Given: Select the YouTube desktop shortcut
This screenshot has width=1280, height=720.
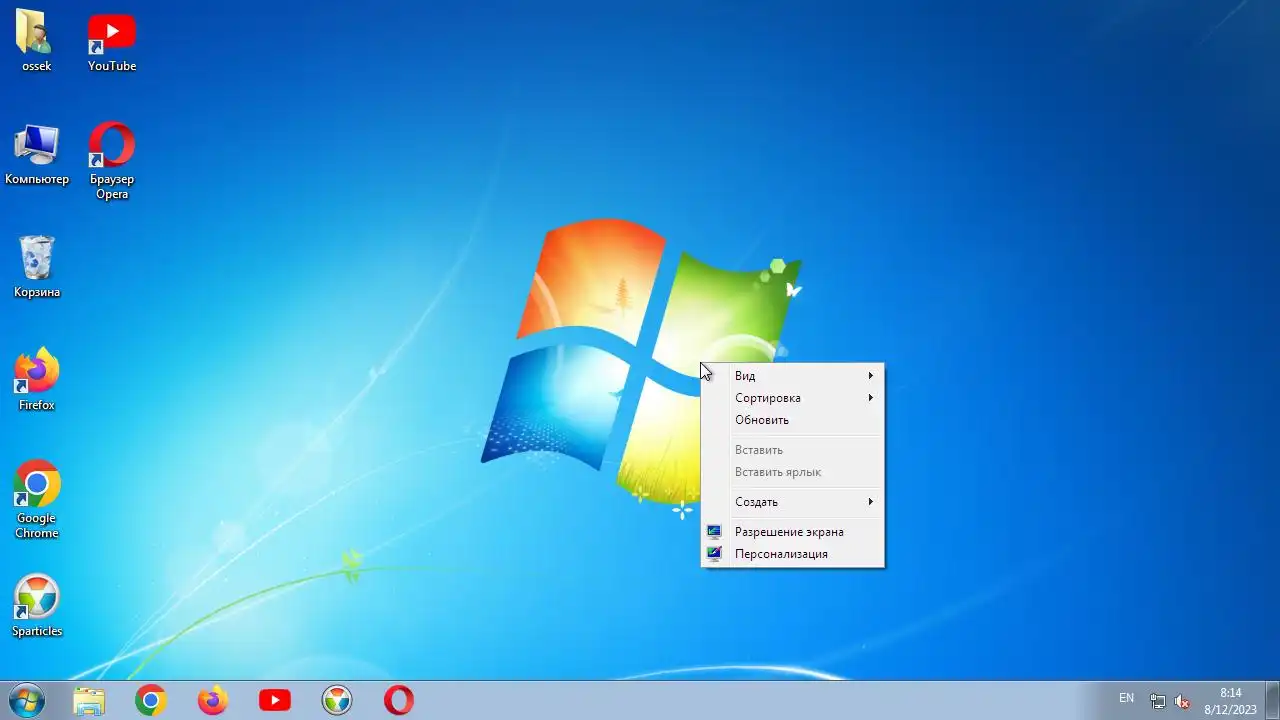Looking at the screenshot, I should 112,42.
